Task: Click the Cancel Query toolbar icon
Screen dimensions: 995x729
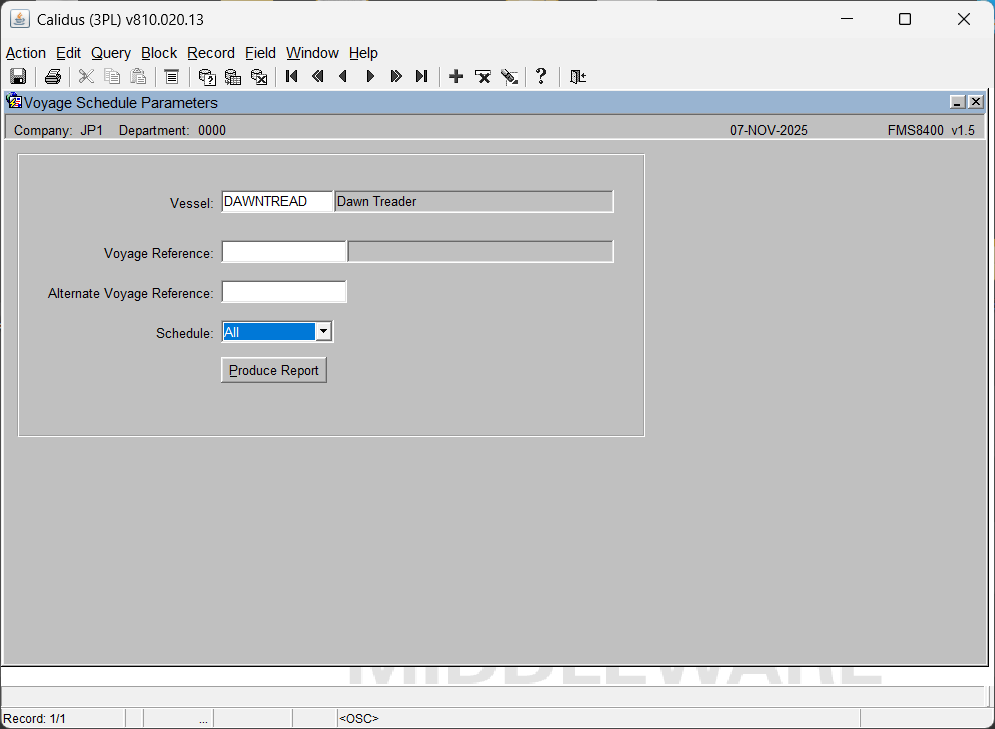Action: point(259,77)
